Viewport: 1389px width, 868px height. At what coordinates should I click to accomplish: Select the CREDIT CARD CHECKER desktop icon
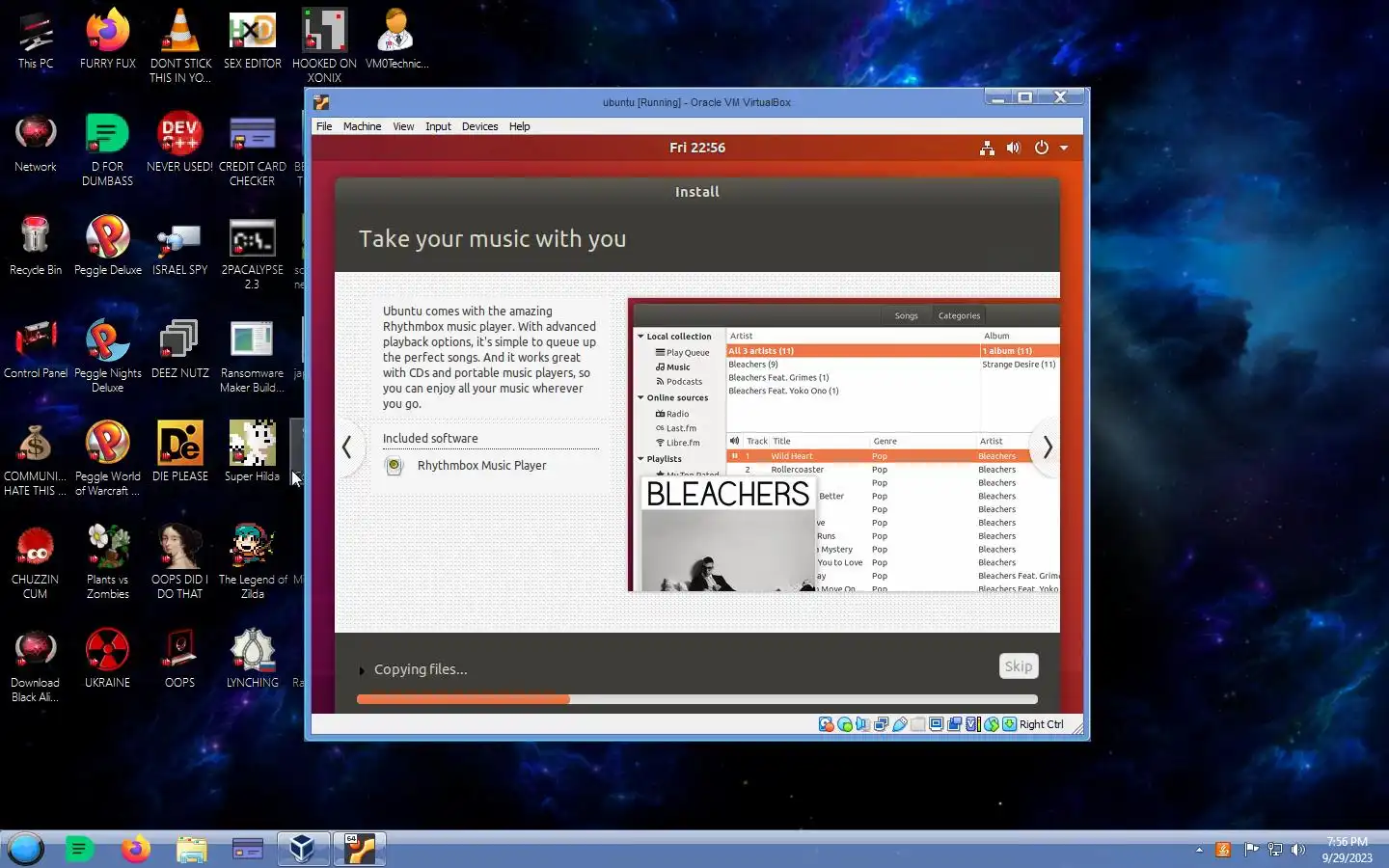coord(253,149)
